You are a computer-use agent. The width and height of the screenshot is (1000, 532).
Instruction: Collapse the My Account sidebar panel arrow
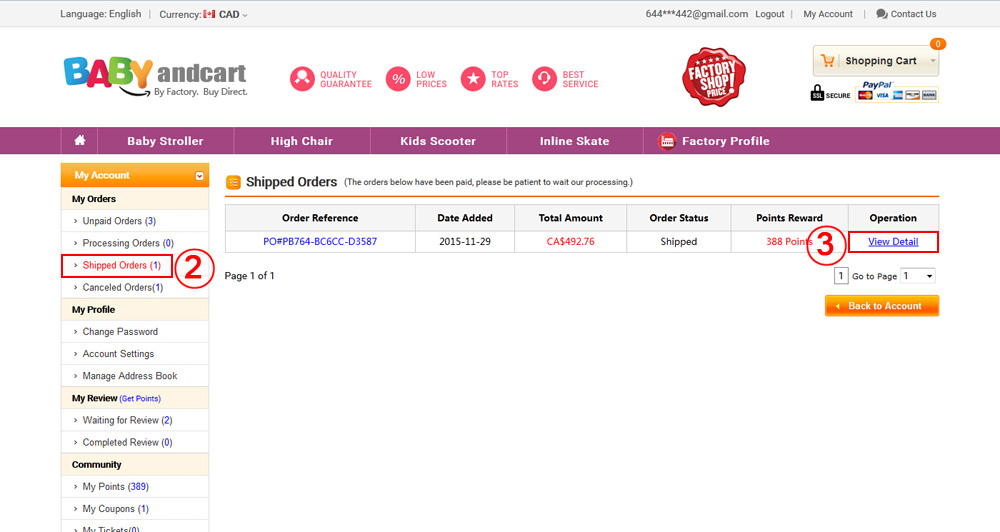[x=200, y=176]
